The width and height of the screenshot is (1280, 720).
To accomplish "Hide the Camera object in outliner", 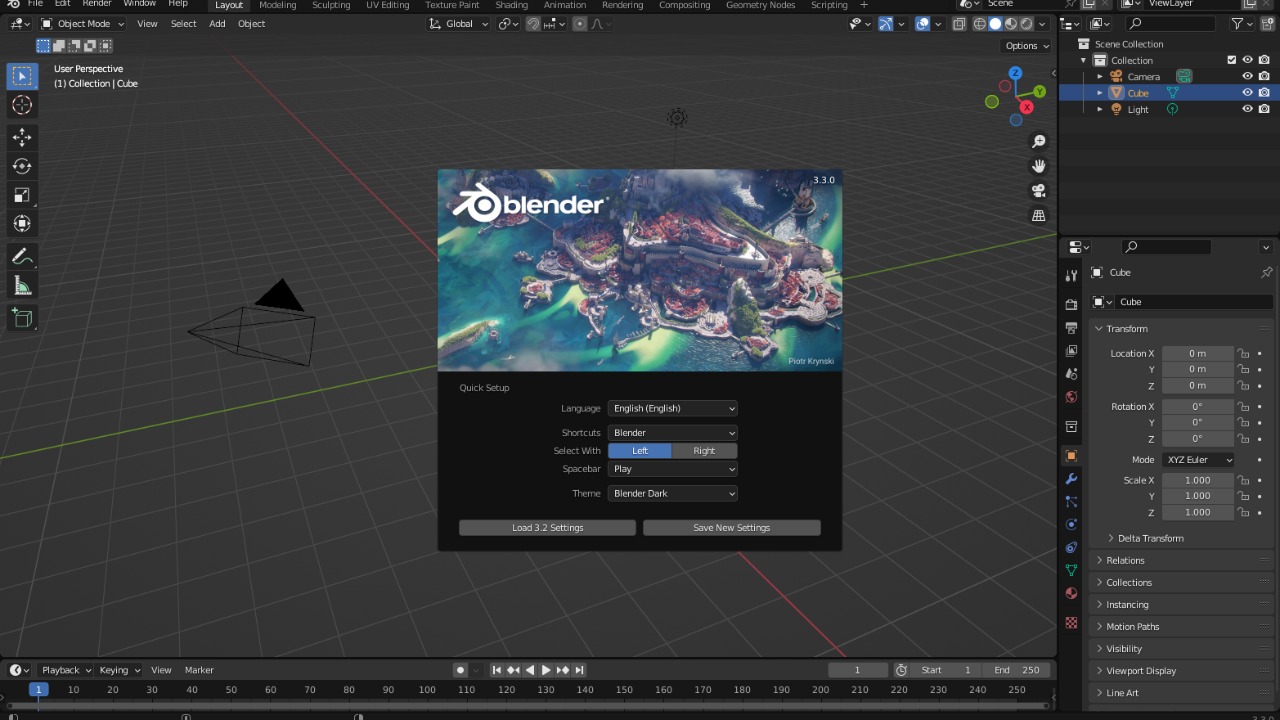I will click(x=1247, y=76).
